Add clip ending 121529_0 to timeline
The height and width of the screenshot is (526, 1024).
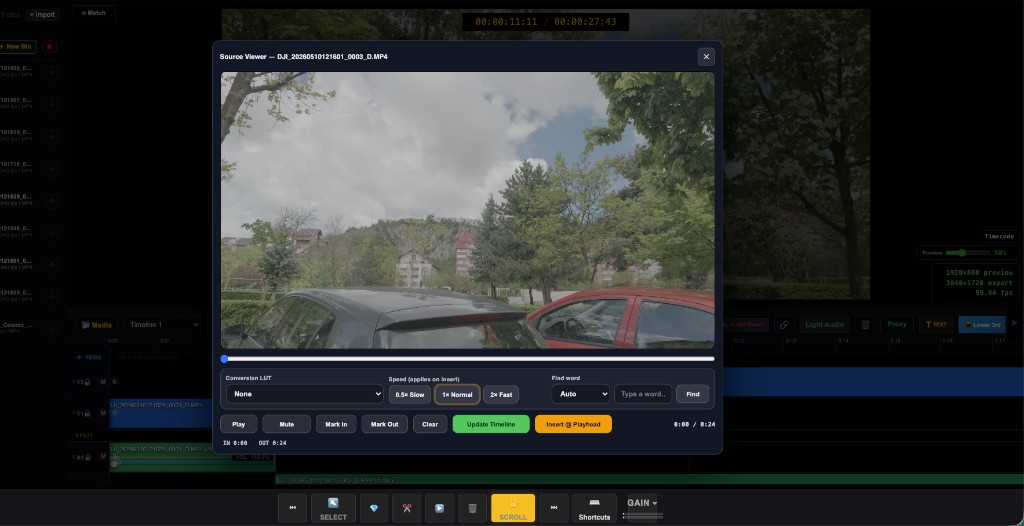coord(51,201)
